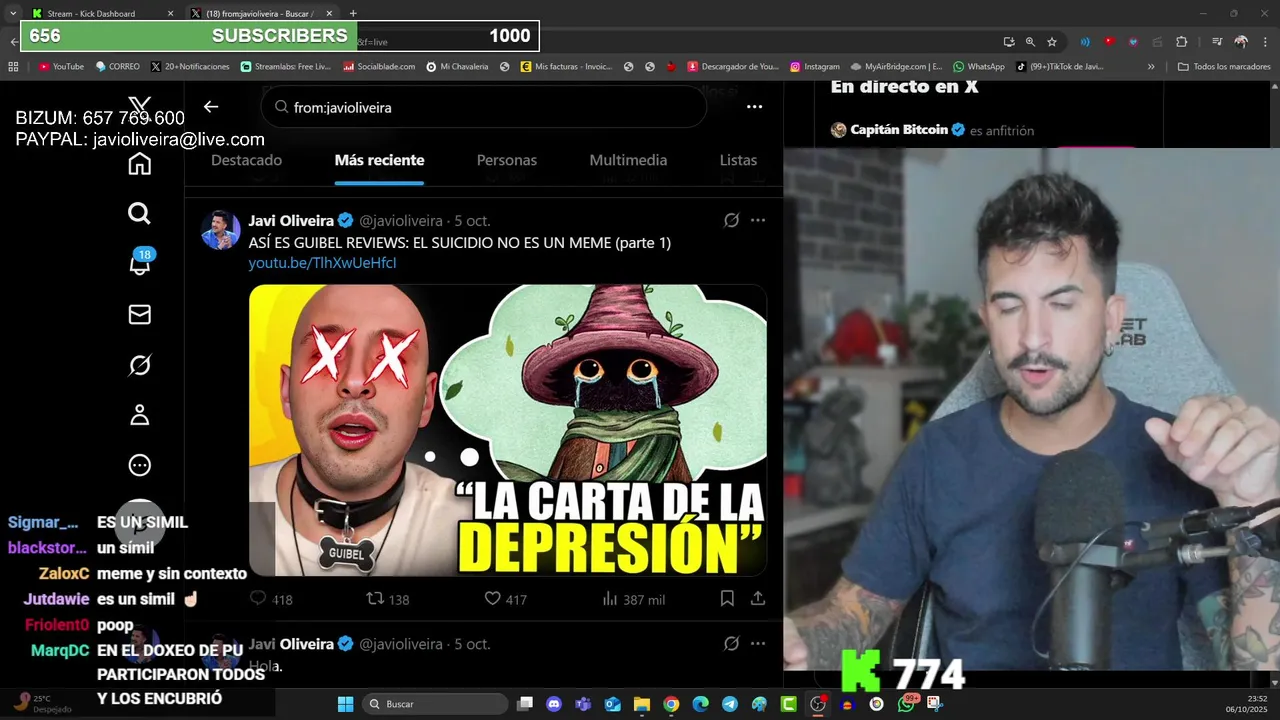
Task: Select Más reciente tab
Action: click(379, 160)
